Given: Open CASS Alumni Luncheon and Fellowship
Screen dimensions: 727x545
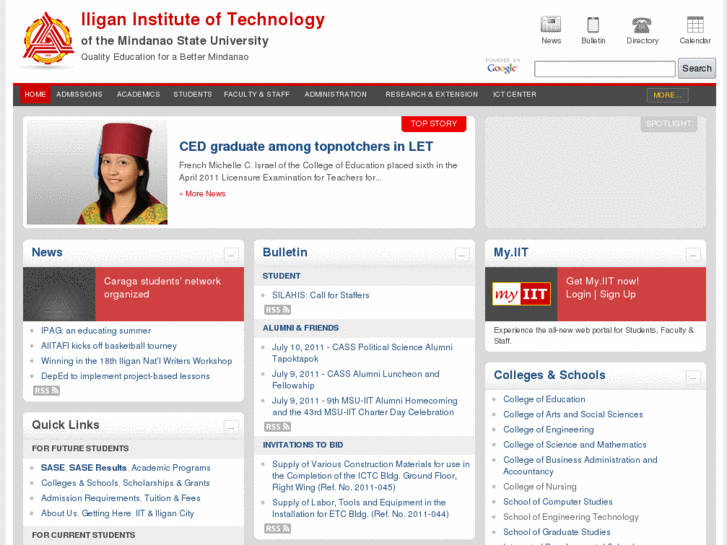Looking at the screenshot, I should [356, 380].
